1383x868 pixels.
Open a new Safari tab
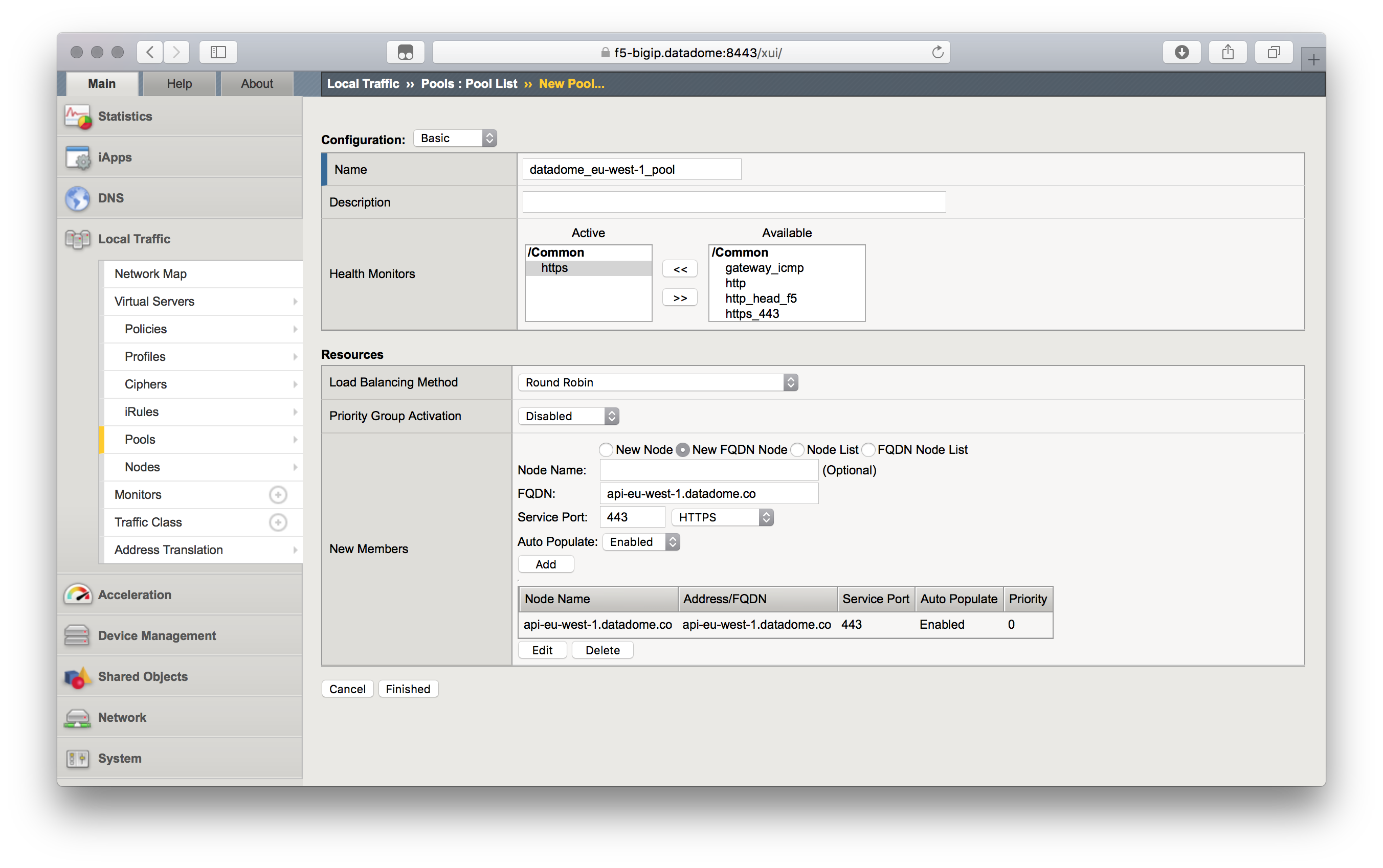pos(1313,60)
